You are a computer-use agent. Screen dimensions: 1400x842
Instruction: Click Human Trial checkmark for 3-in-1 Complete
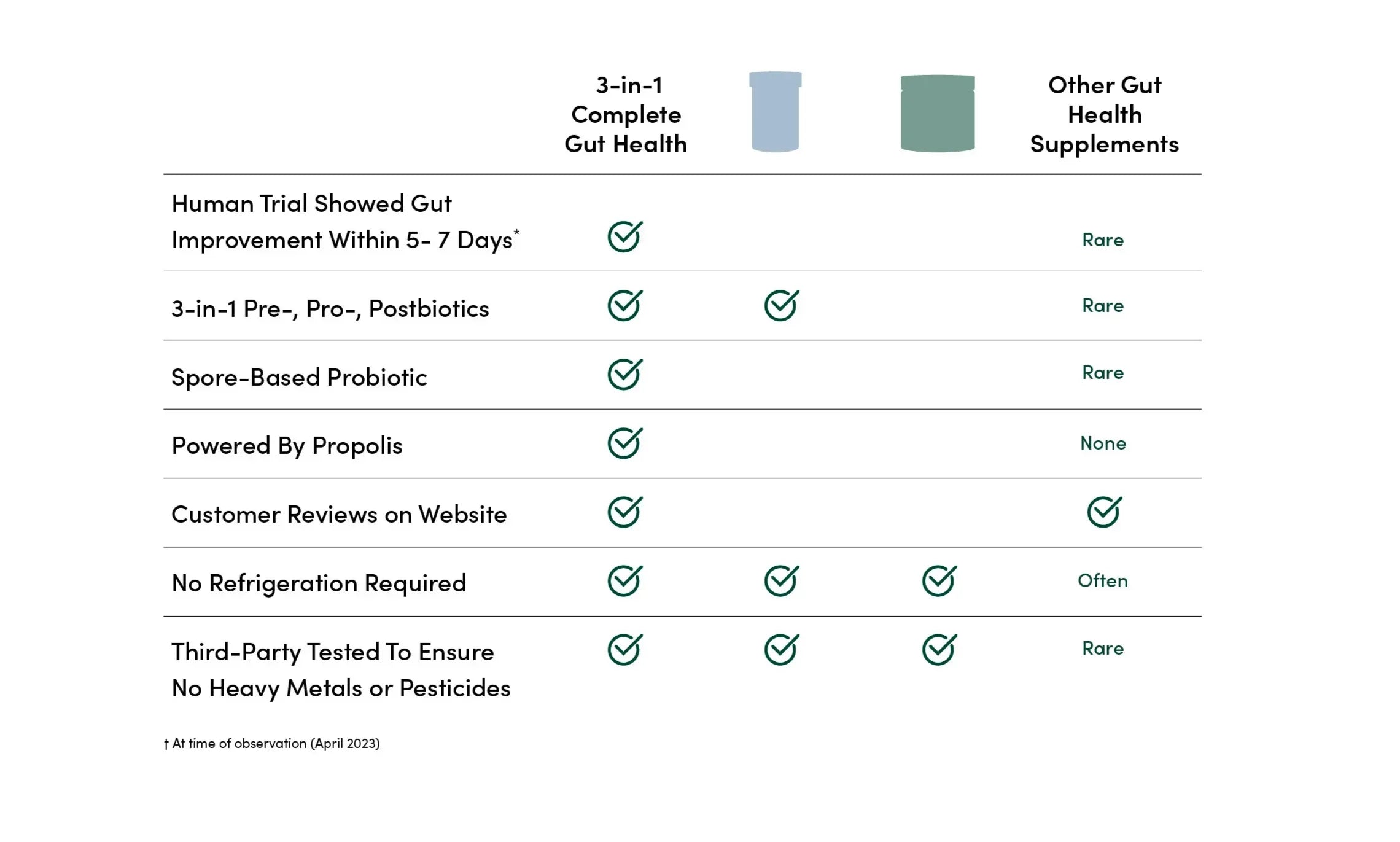point(624,237)
